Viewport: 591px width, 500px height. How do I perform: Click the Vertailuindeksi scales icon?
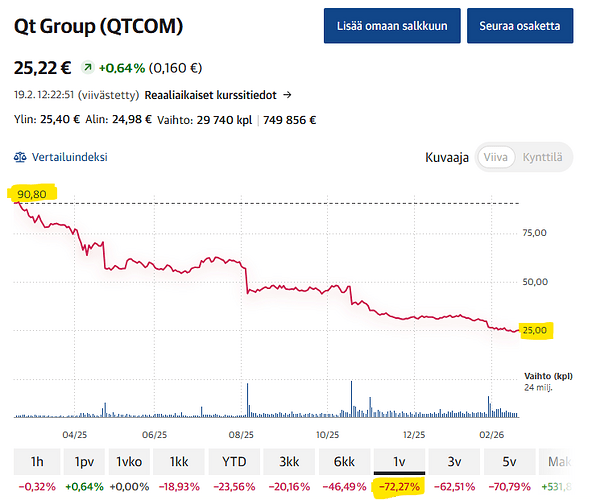(x=20, y=157)
